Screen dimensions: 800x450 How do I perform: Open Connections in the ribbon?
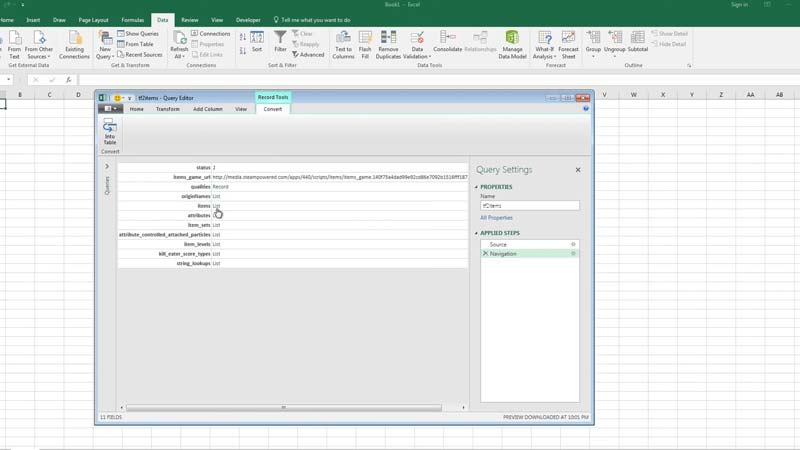pyautogui.click(x=211, y=34)
